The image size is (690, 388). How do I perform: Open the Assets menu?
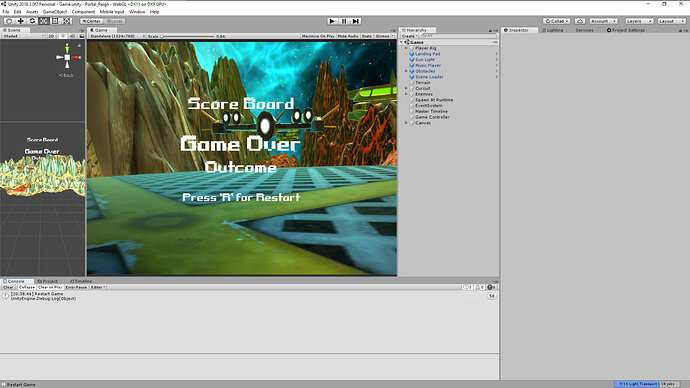point(32,12)
